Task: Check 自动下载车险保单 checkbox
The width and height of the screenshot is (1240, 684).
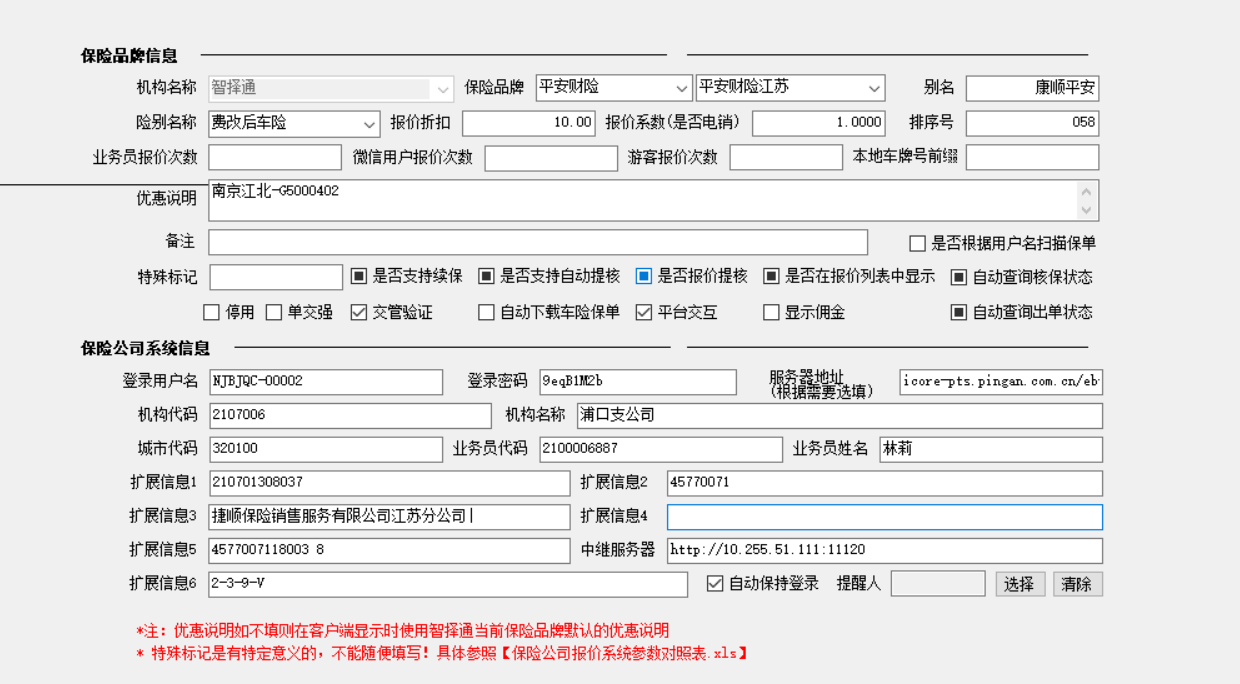Action: click(486, 312)
